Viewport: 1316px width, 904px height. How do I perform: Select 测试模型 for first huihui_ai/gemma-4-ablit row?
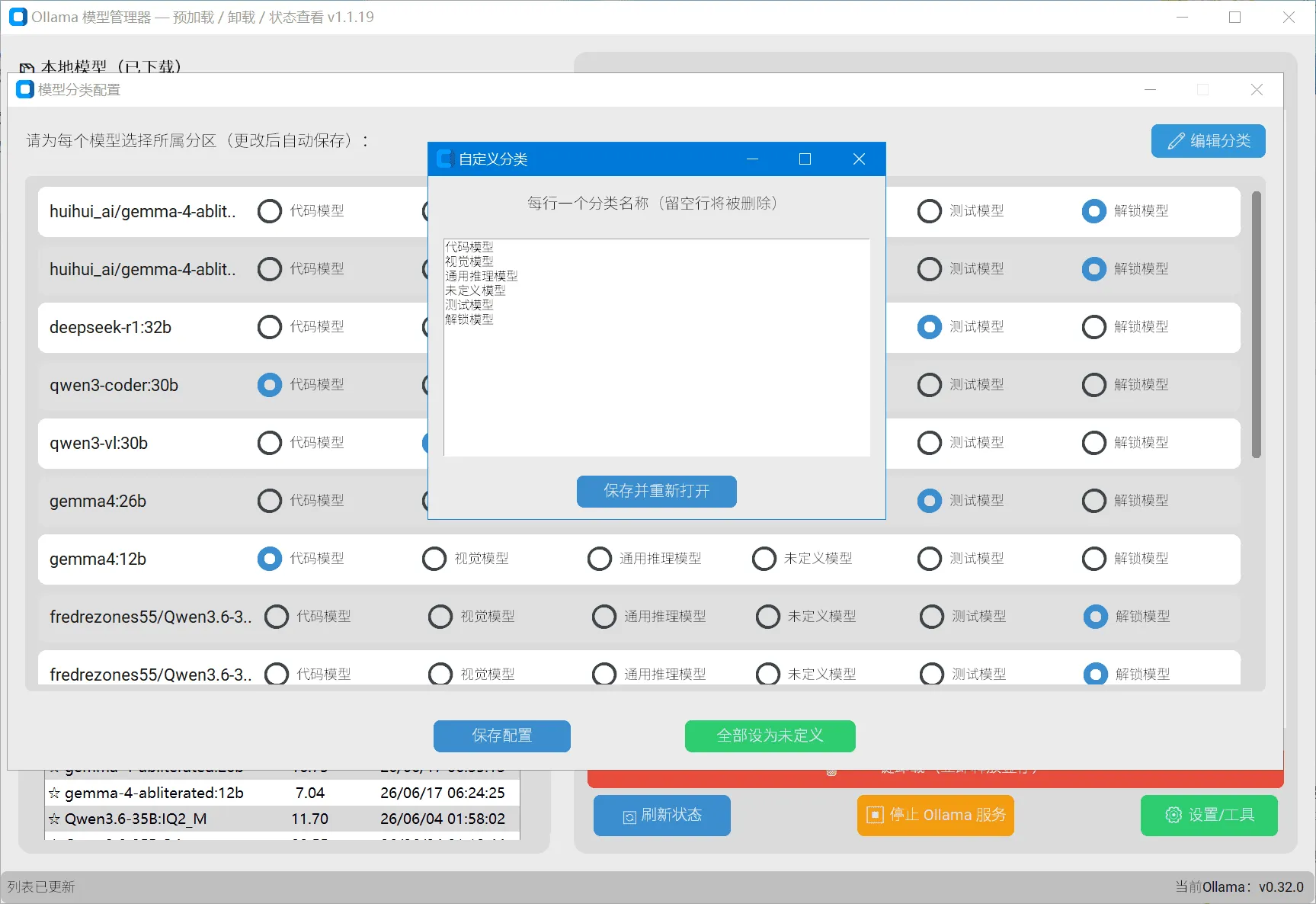click(930, 211)
